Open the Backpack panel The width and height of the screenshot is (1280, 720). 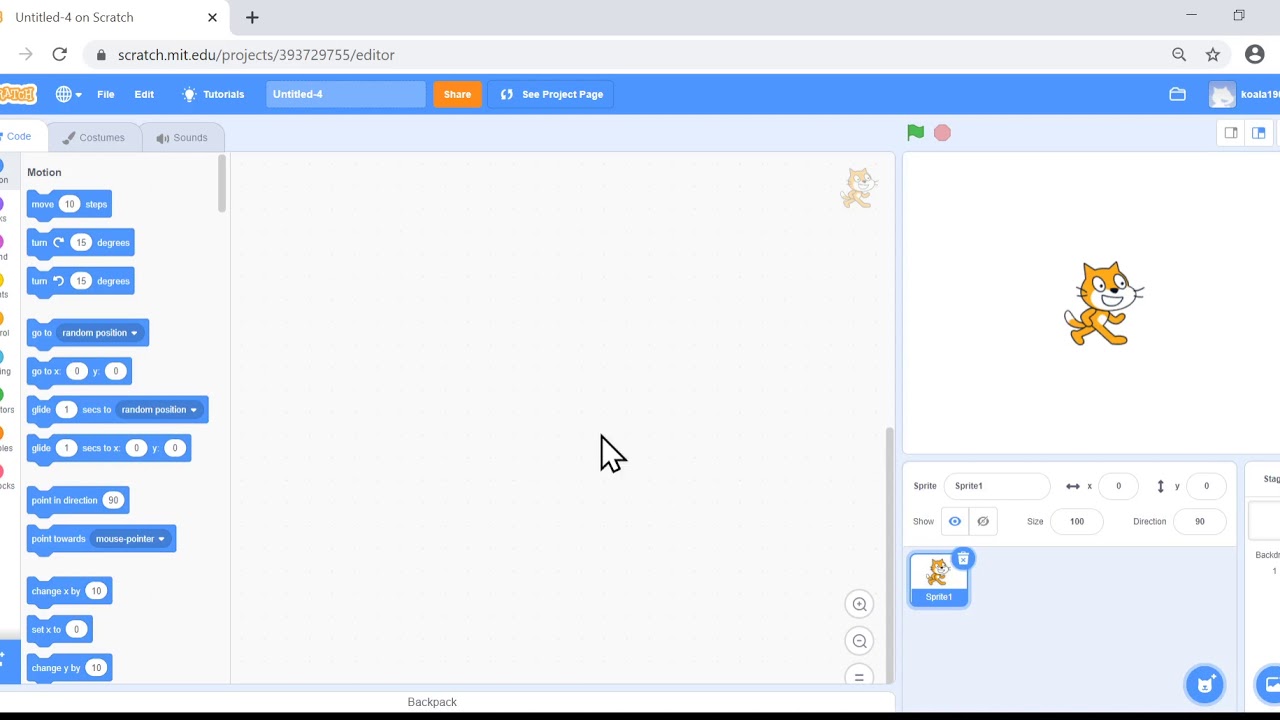point(432,702)
